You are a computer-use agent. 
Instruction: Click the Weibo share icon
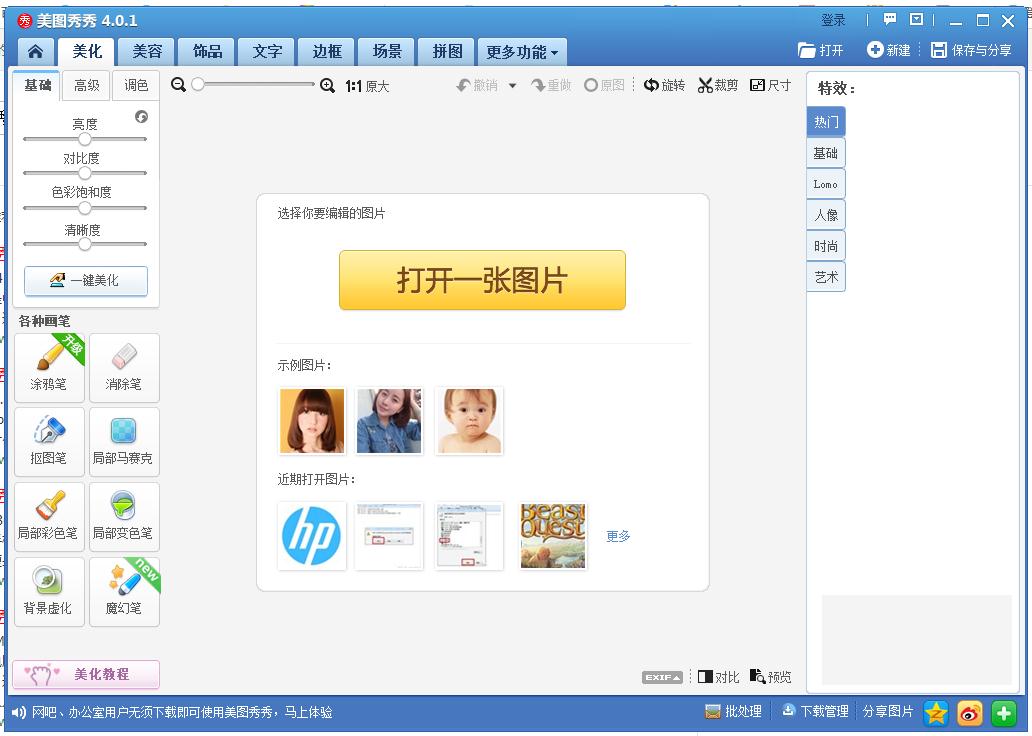pos(969,712)
